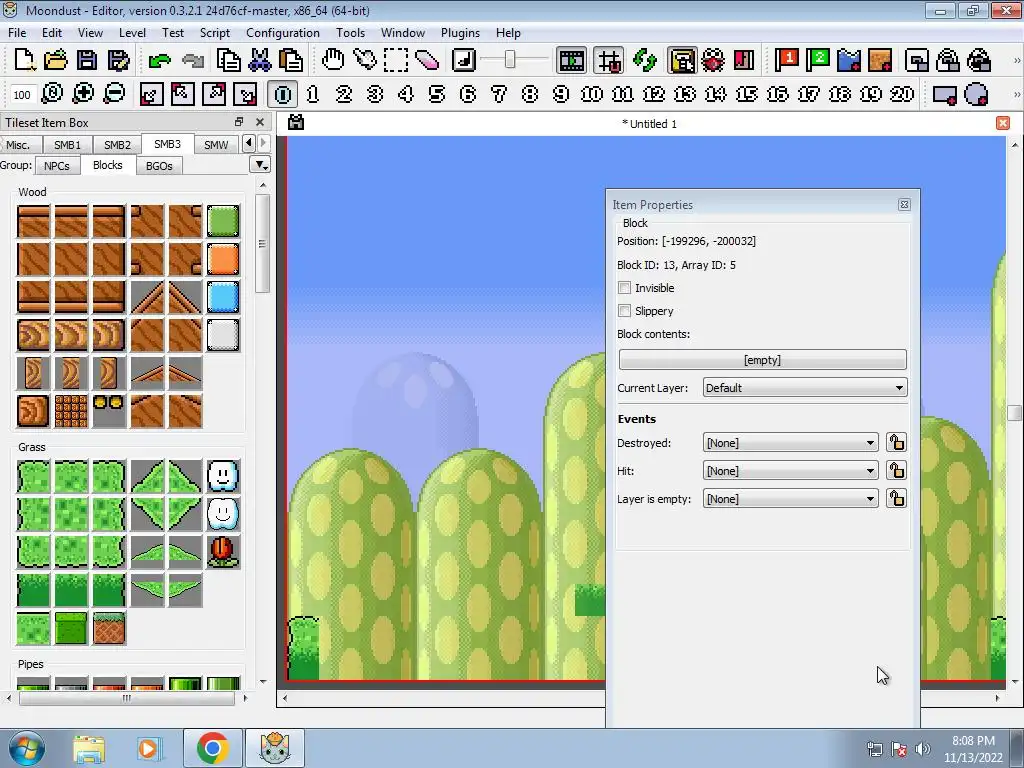Go to top-right section corner
Viewport: 1024px width, 768px height.
[214, 94]
